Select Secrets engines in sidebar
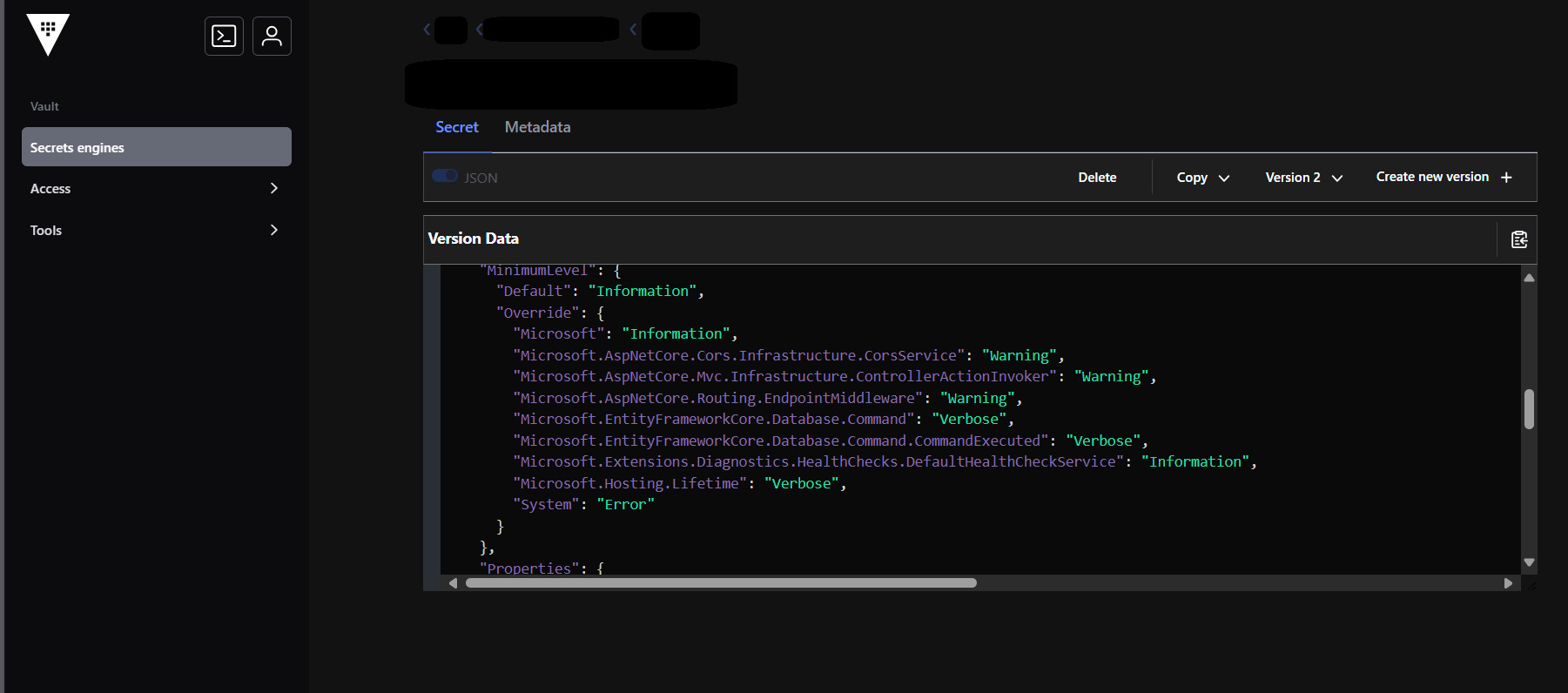Screen dimensions: 1568x693 point(157,147)
